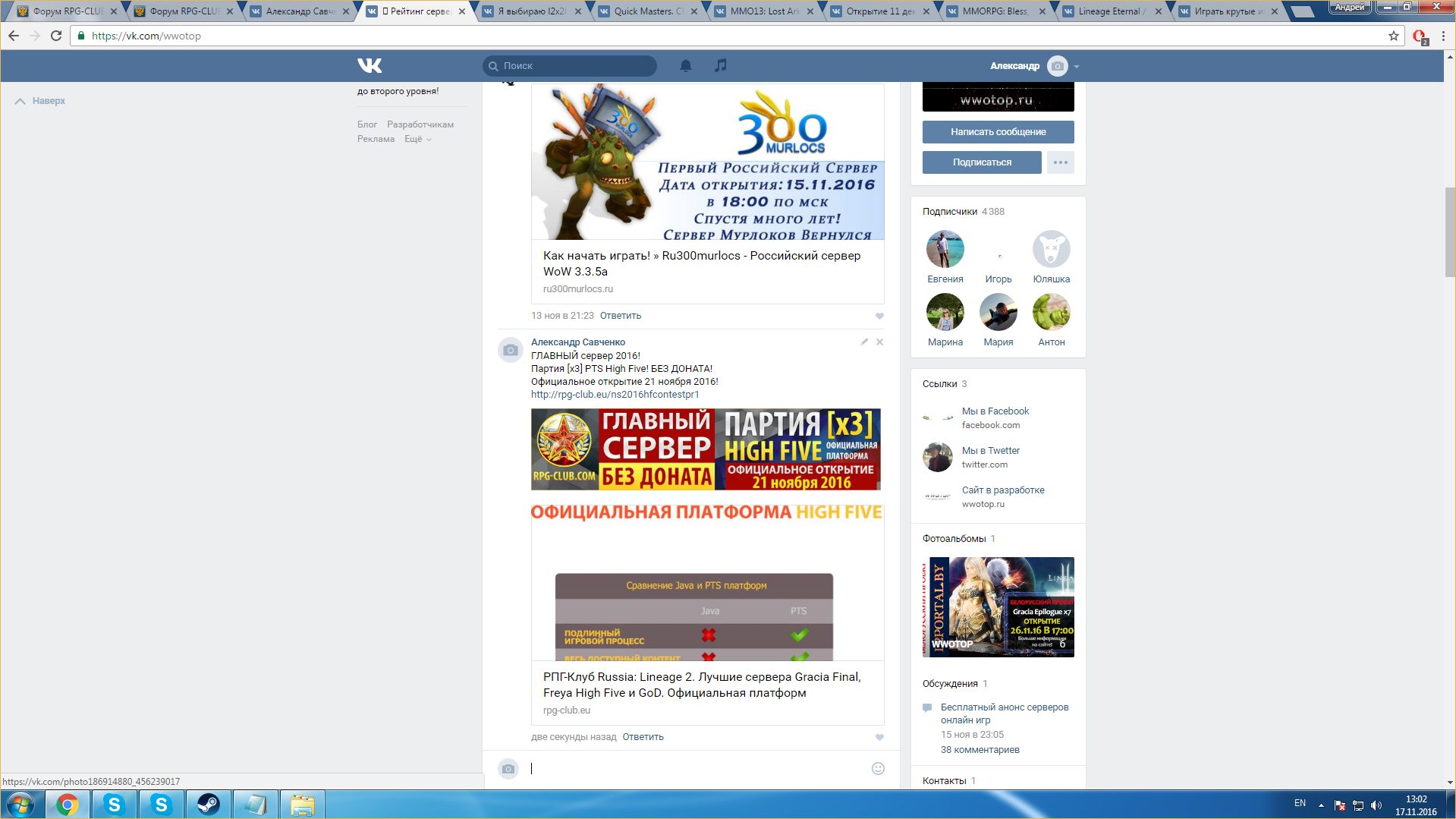The image size is (1456, 819).
Task: Reply to 13 ноя comment via Ответить
Action: (x=621, y=316)
